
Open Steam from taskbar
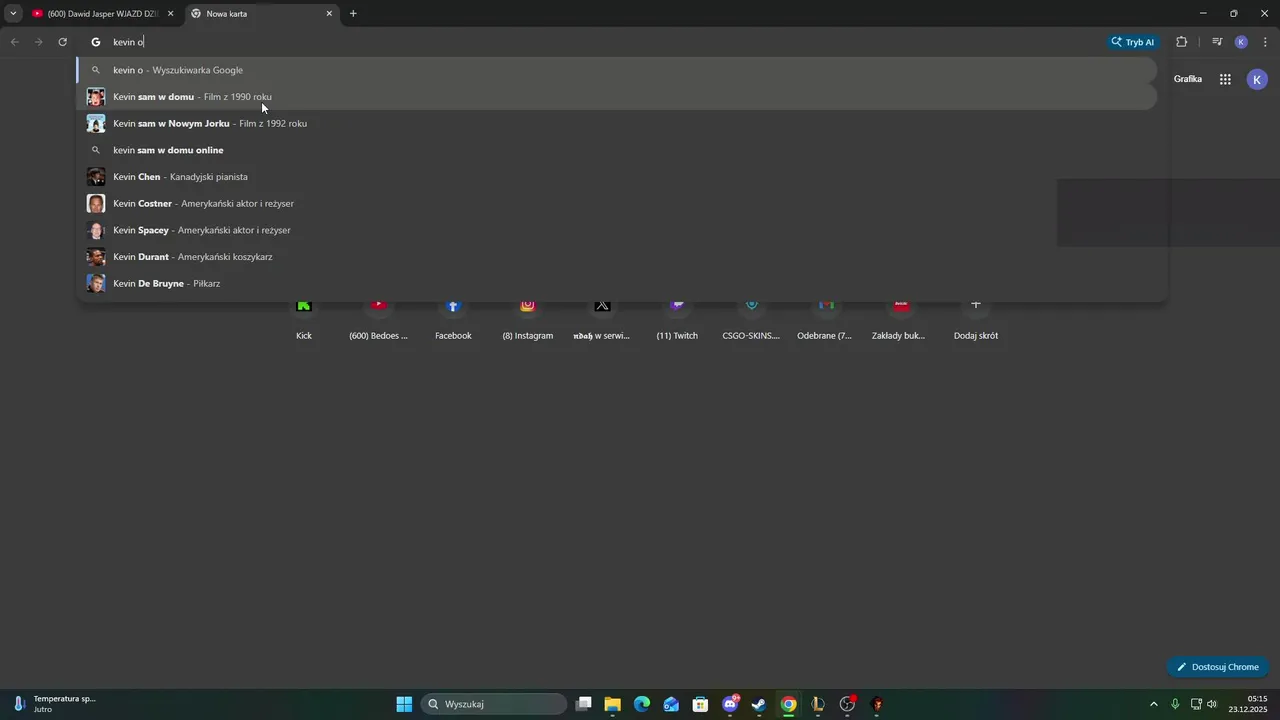(x=759, y=704)
